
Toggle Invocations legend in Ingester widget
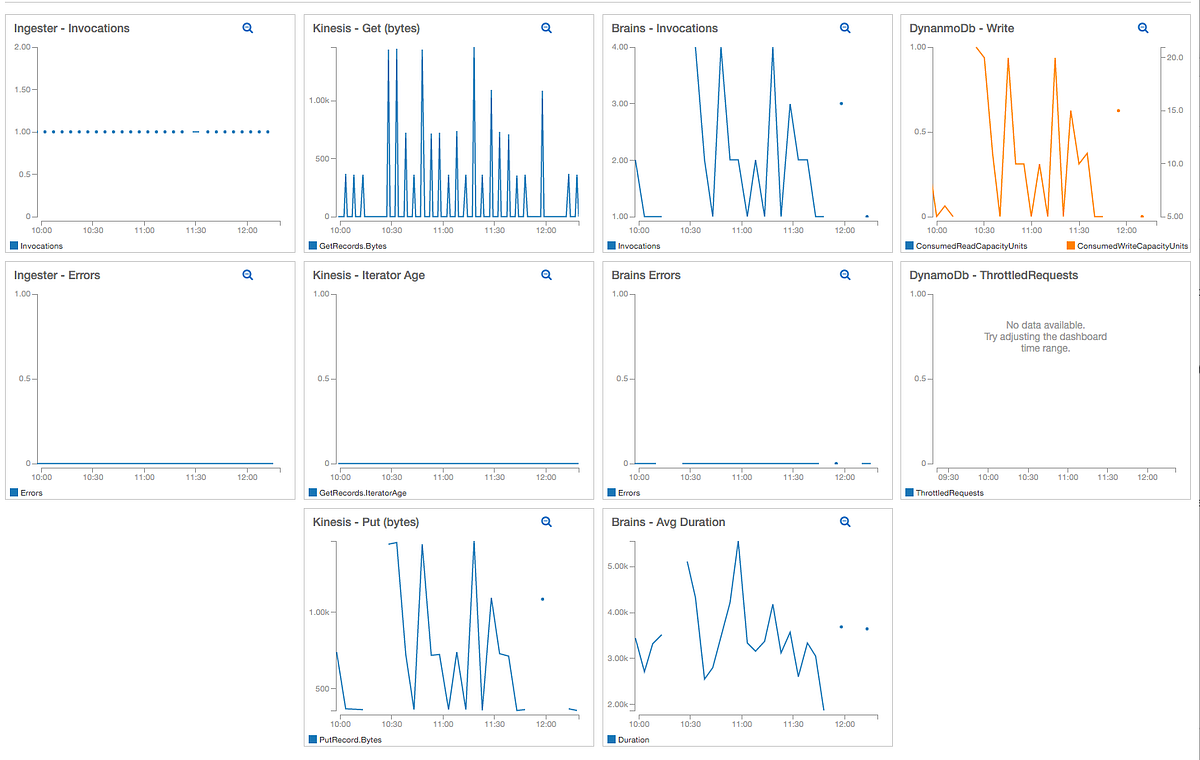point(36,245)
